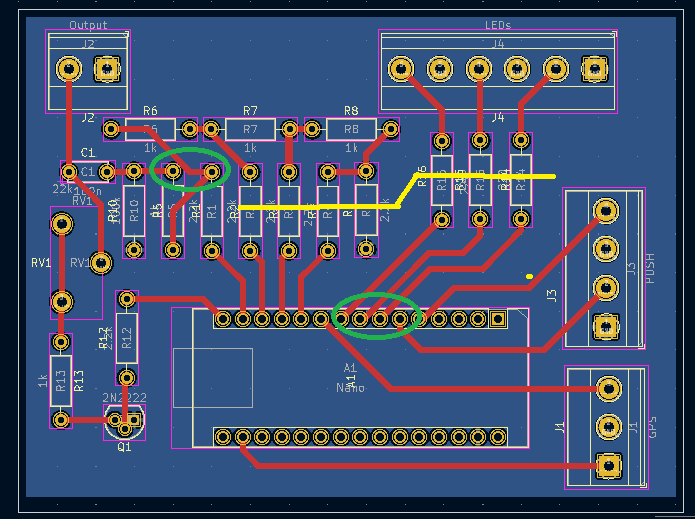Click the 'GPS' silkscreen label
This screenshot has height=519, width=695.
point(652,427)
